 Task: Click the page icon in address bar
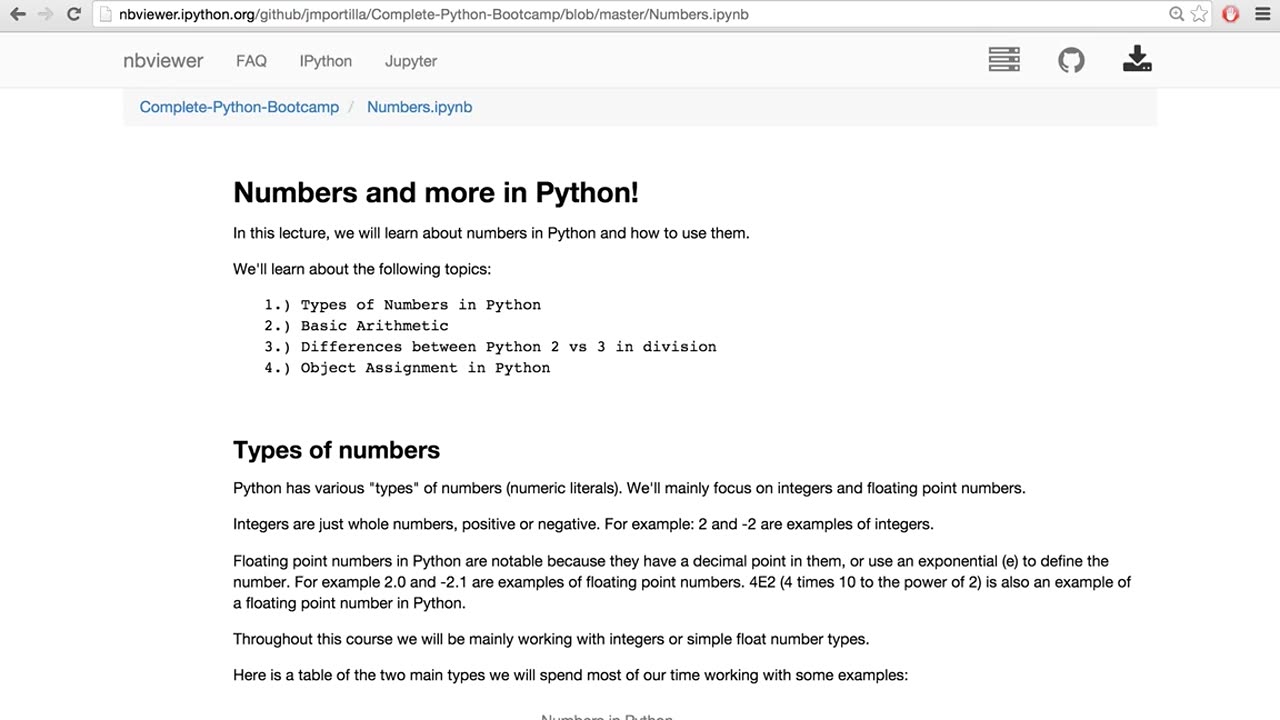click(106, 14)
